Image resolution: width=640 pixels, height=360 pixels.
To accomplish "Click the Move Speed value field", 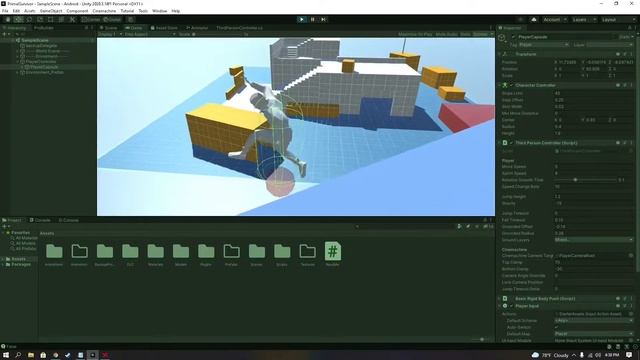I will pyautogui.click(x=594, y=167).
